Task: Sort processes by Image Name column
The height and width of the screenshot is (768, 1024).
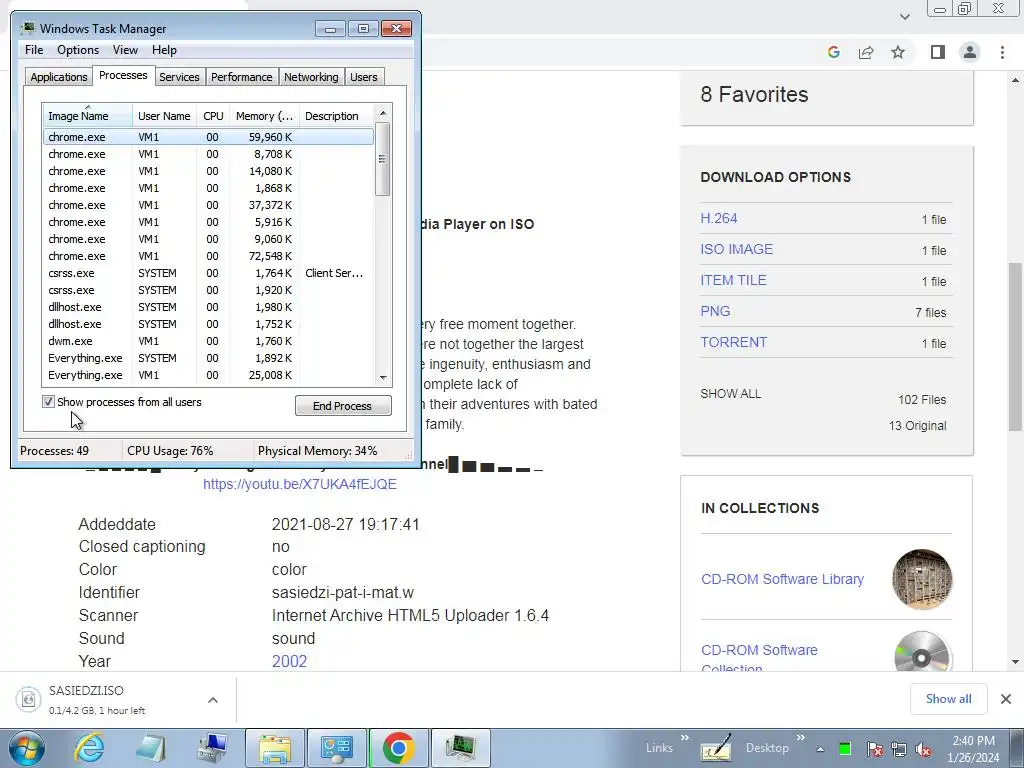Action: pyautogui.click(x=87, y=116)
